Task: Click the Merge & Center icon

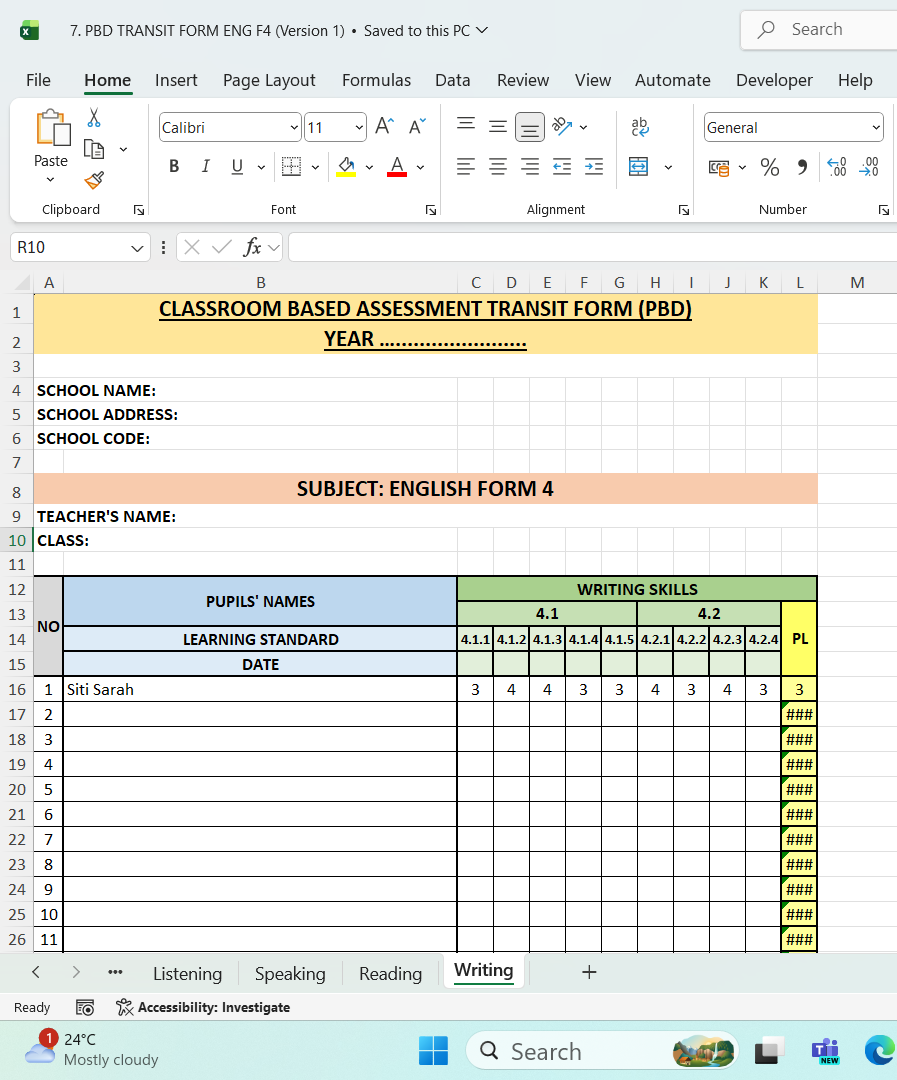Action: tap(639, 167)
